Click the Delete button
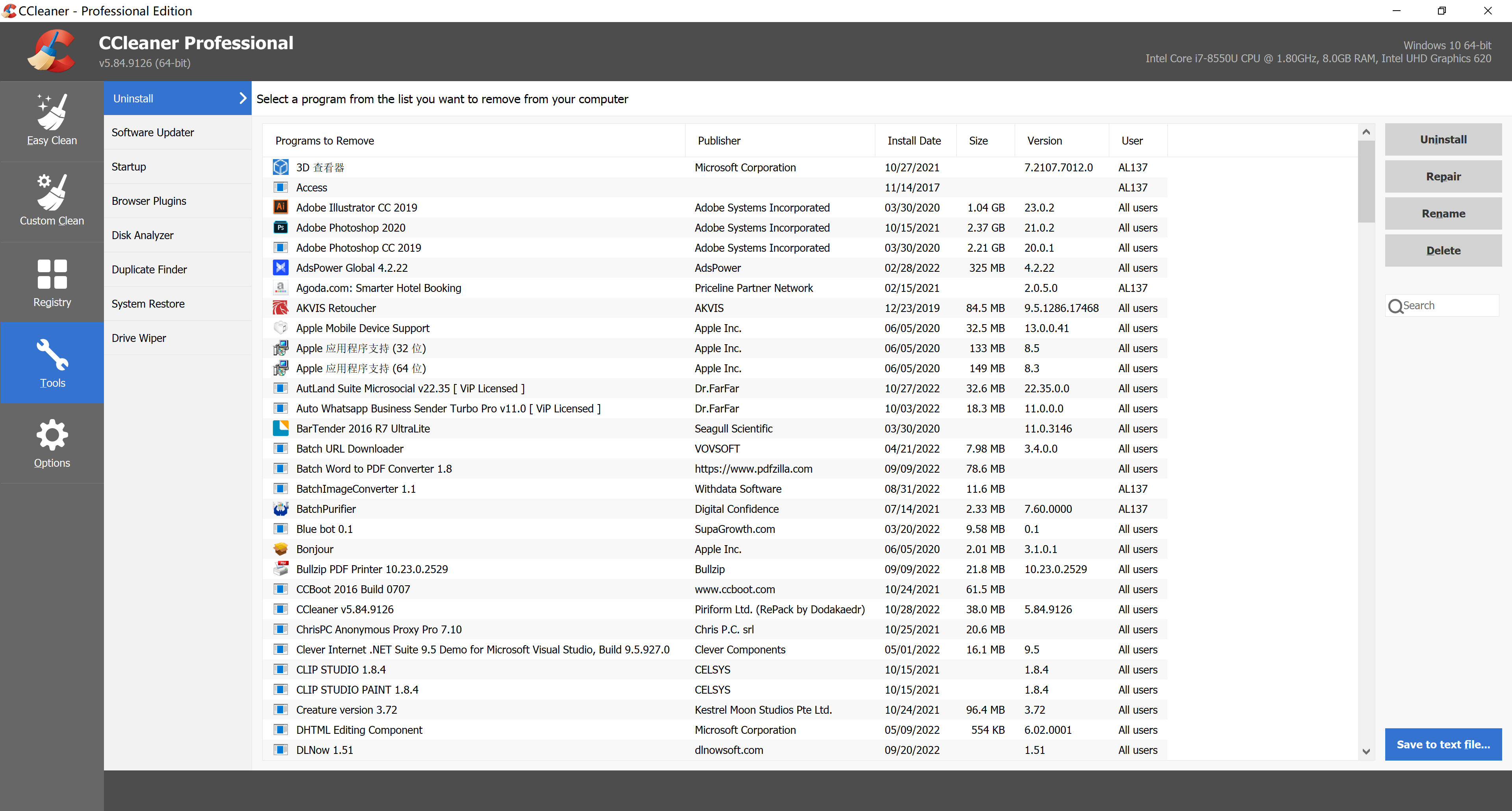This screenshot has width=1512, height=811. pyautogui.click(x=1443, y=250)
